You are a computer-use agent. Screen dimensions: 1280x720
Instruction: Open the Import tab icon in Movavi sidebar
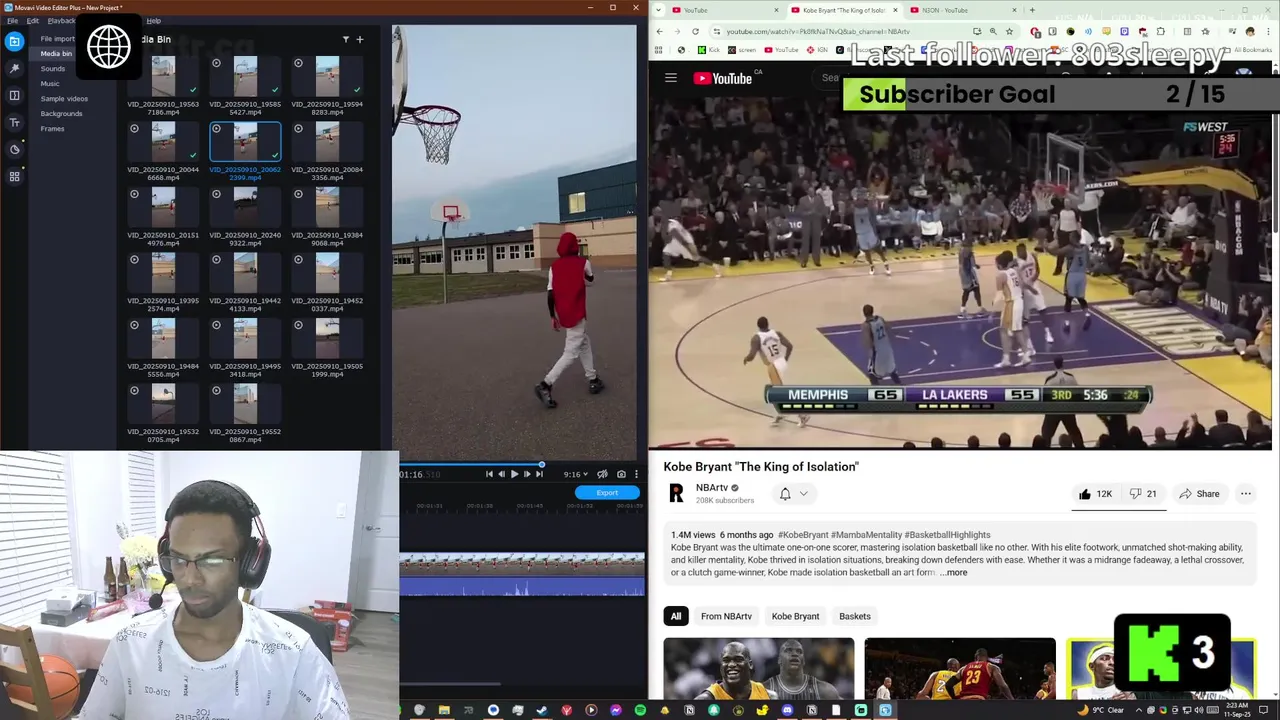click(x=14, y=41)
